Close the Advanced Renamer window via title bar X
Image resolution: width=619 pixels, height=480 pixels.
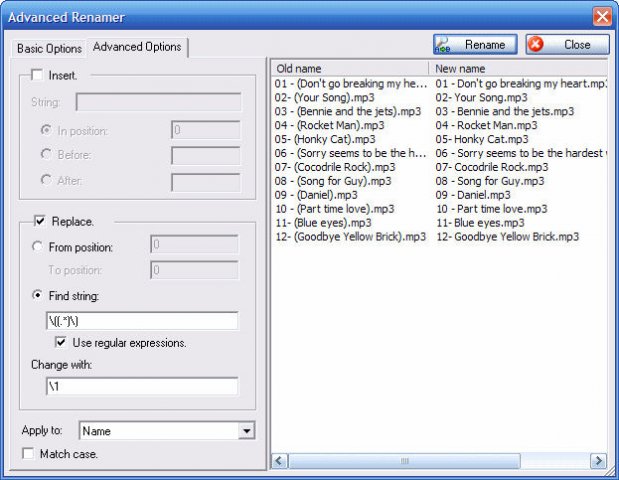pos(602,17)
